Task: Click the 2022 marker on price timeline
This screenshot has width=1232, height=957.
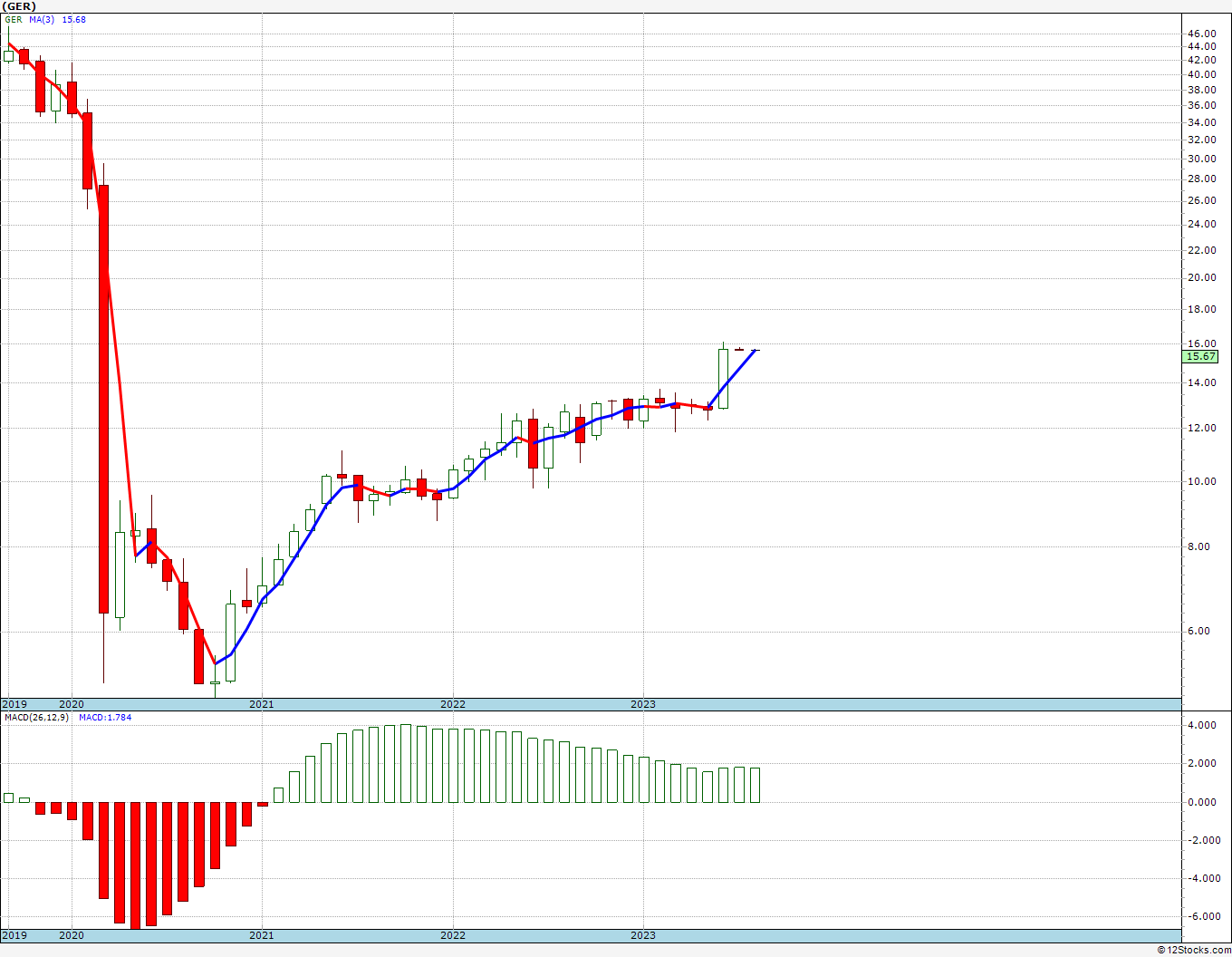Action: pos(452,704)
